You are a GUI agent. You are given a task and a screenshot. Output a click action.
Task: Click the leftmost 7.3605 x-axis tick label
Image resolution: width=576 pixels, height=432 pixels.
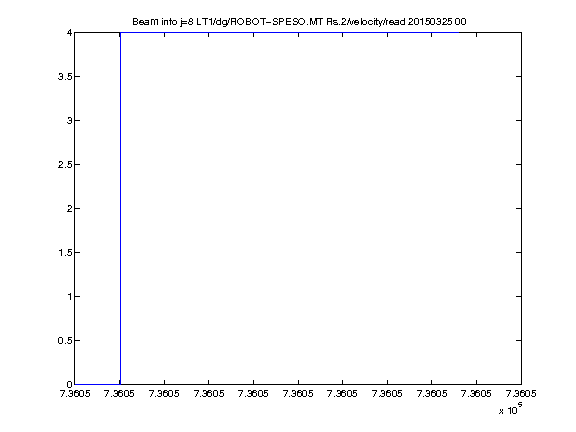(75, 394)
